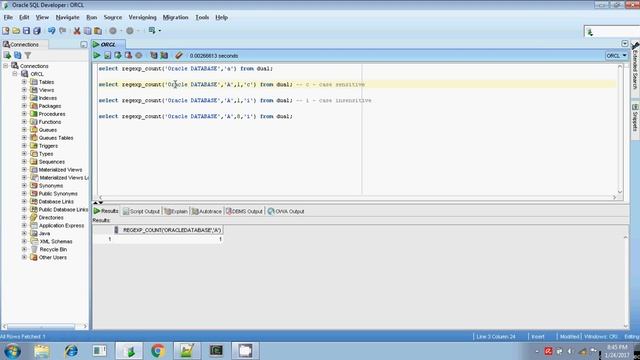The width and height of the screenshot is (640, 360).
Task: Select the Synonyms tree item
Action: click(x=51, y=185)
